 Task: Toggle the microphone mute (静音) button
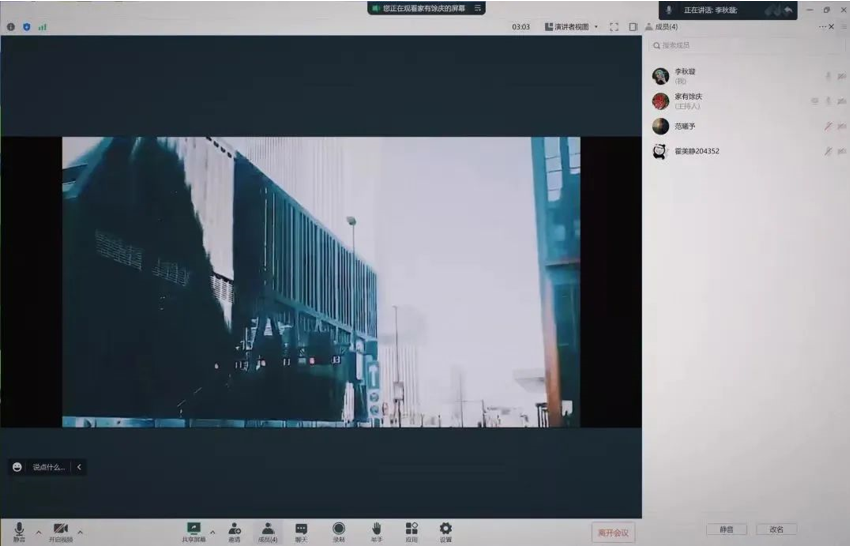pos(19,531)
